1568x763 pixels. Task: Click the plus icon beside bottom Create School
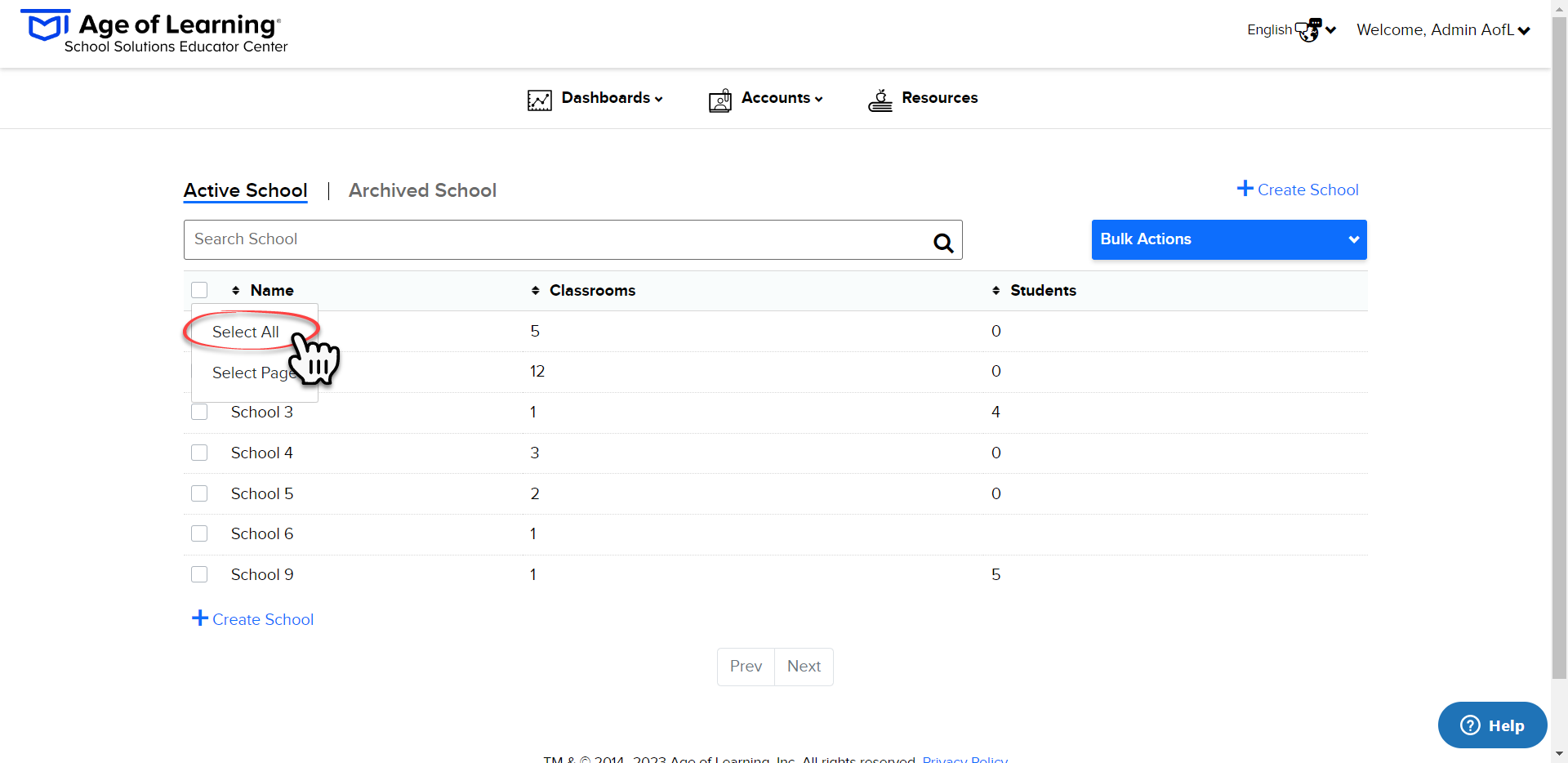click(200, 618)
